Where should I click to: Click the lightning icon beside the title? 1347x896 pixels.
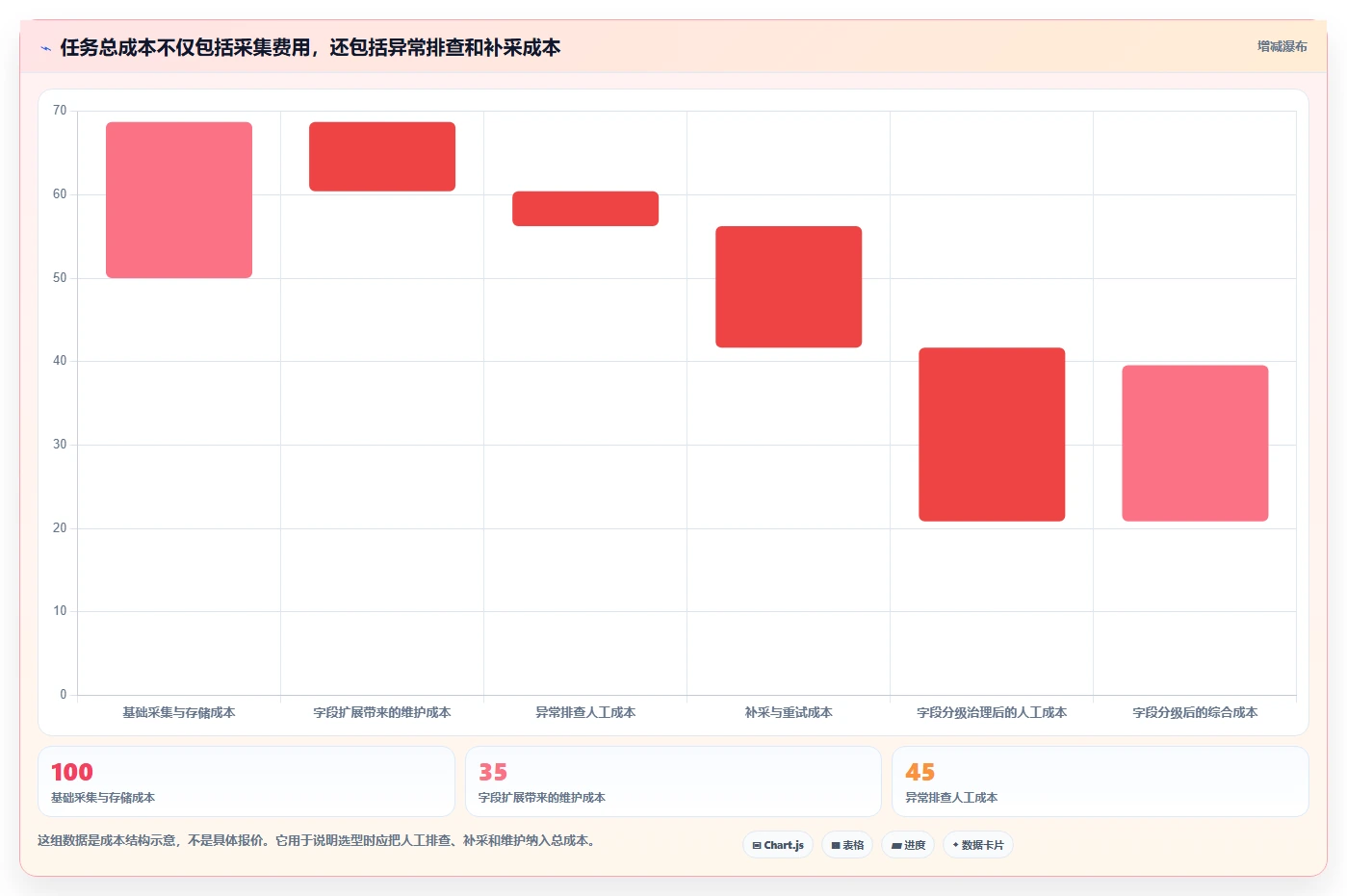tap(45, 48)
